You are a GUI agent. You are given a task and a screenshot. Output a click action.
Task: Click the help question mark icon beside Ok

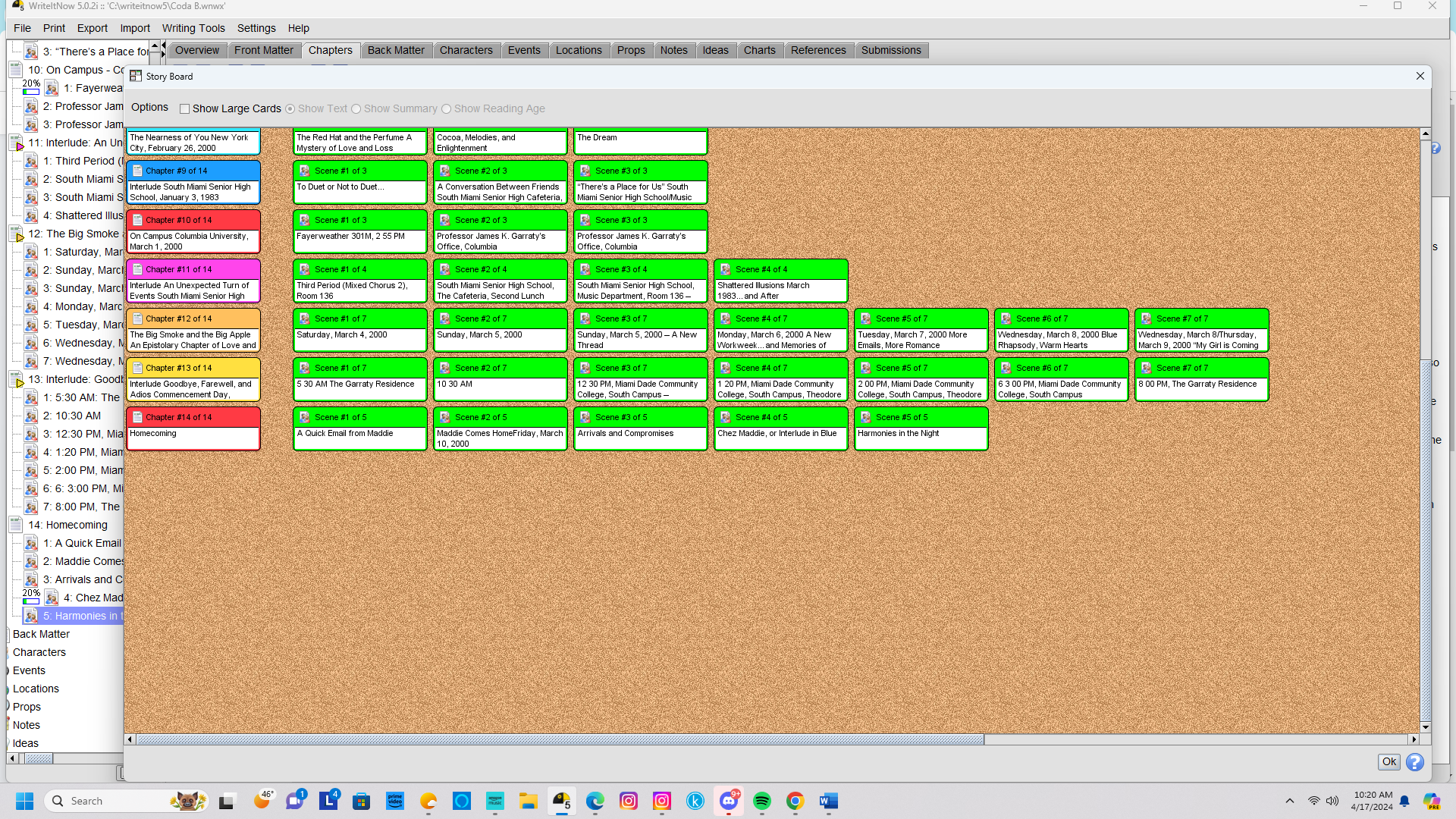1414,762
